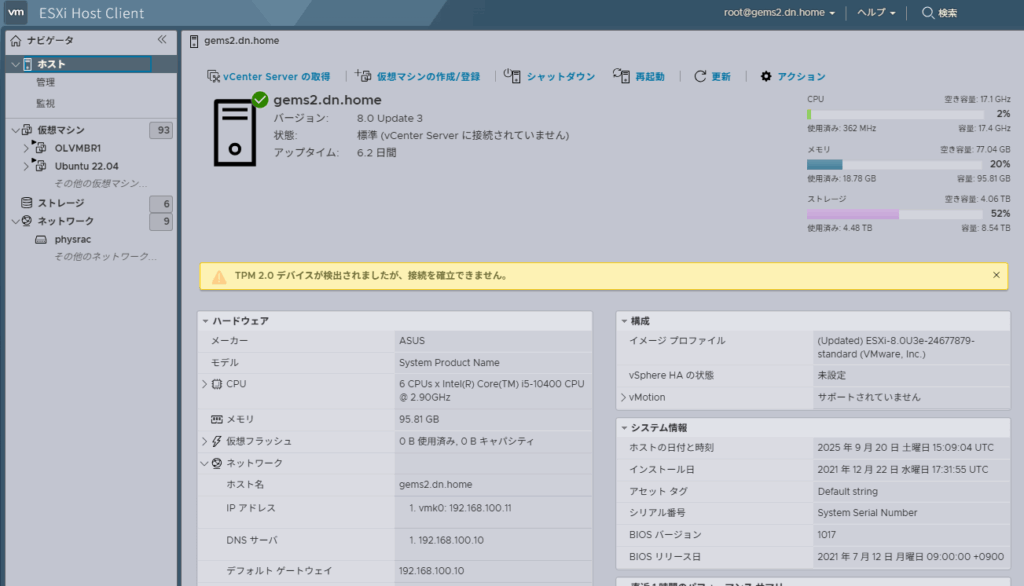Open the root@gems2.dn.home user dropdown
The image size is (1024, 586).
(x=778, y=12)
